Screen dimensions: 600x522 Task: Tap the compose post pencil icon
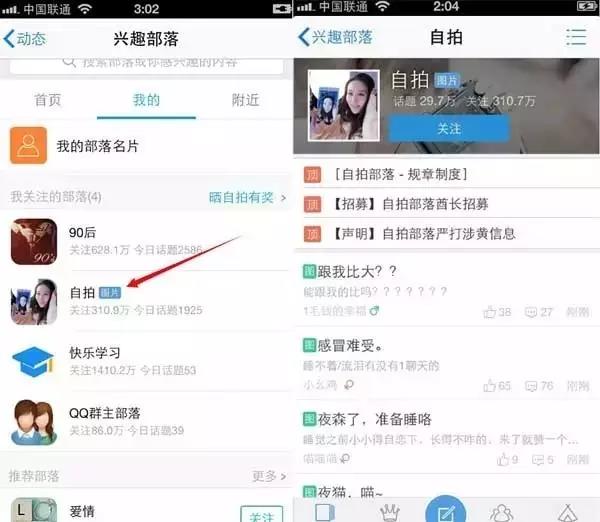coord(445,510)
